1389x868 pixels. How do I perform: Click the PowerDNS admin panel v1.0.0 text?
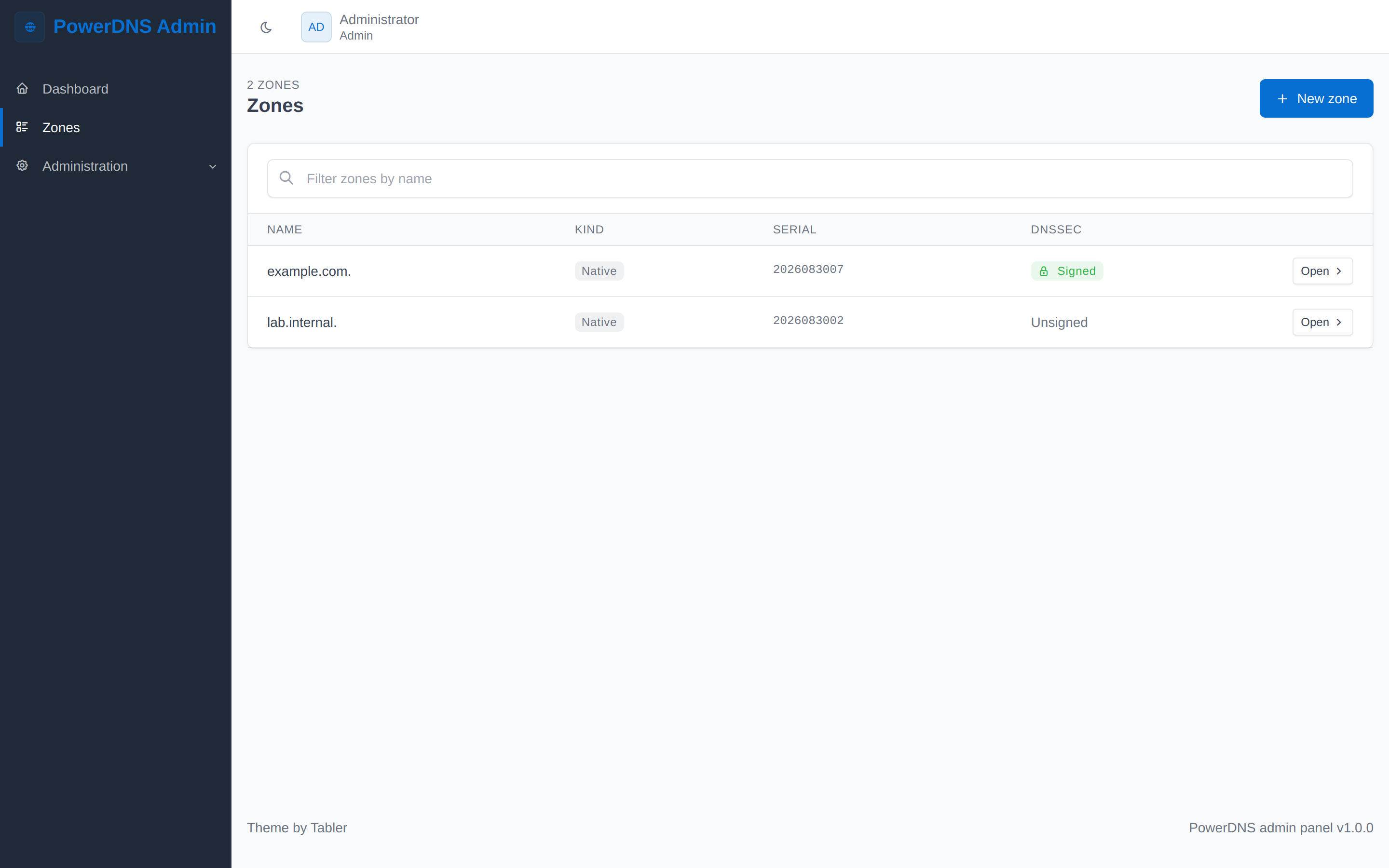coord(1280,827)
